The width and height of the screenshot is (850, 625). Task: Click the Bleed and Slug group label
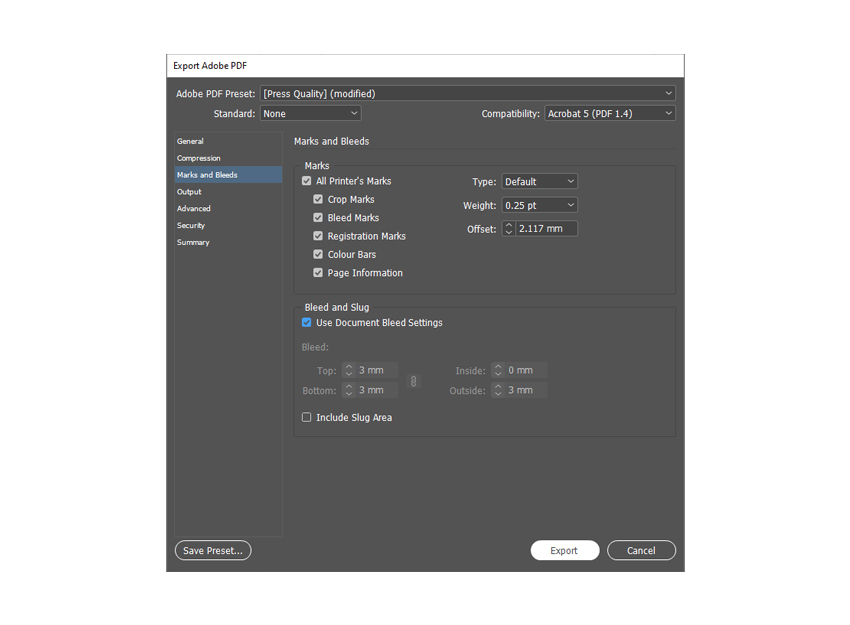tap(337, 307)
